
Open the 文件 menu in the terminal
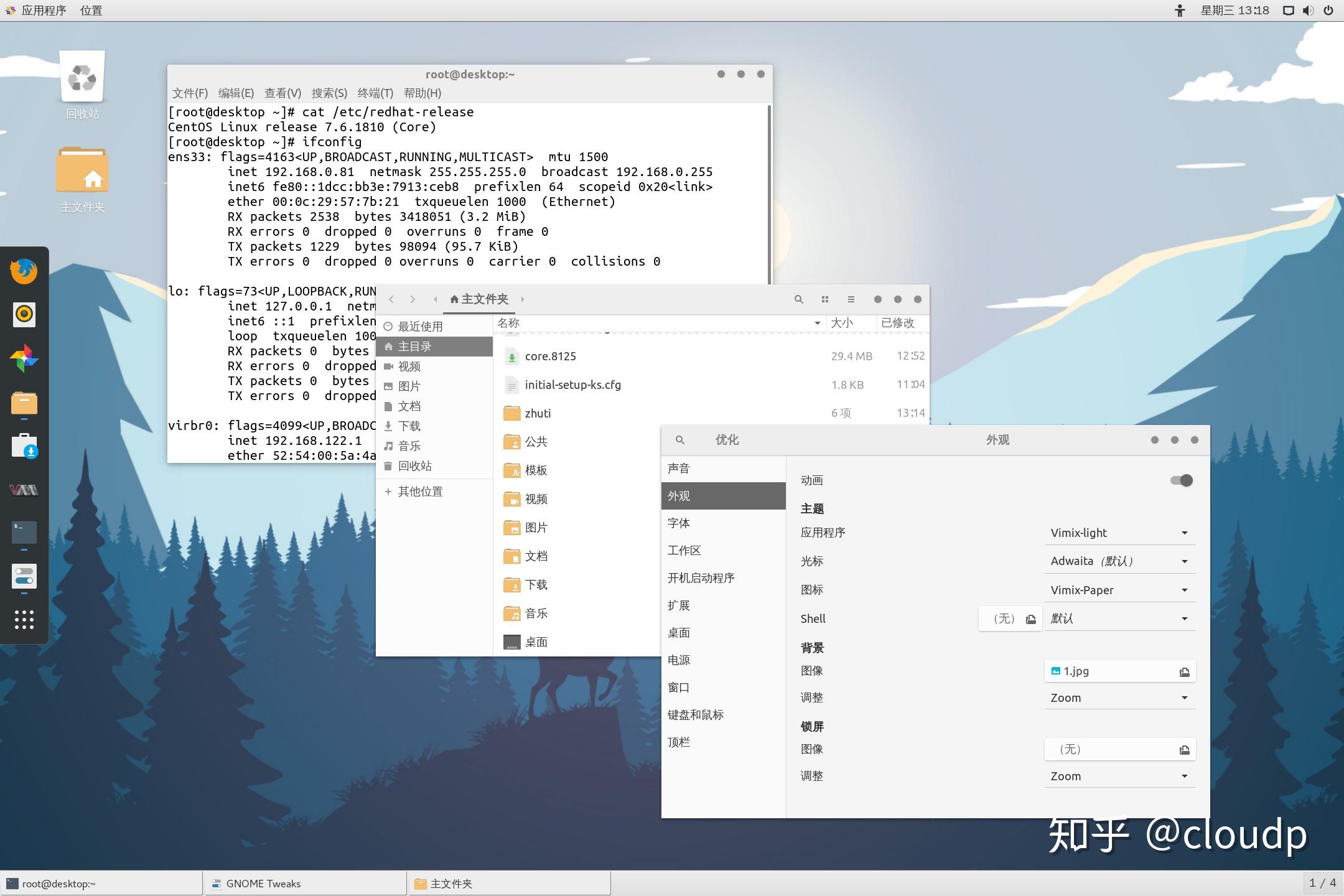coord(190,93)
